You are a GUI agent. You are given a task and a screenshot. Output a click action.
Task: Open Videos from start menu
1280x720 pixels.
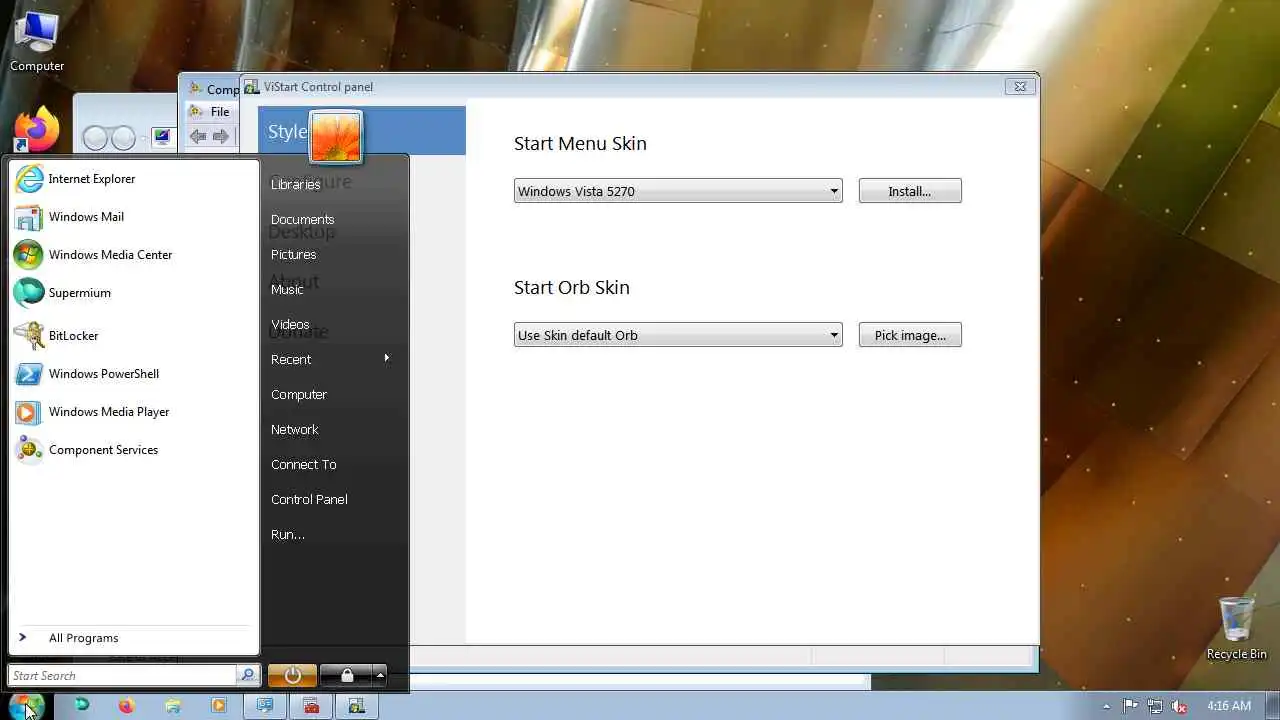point(290,325)
